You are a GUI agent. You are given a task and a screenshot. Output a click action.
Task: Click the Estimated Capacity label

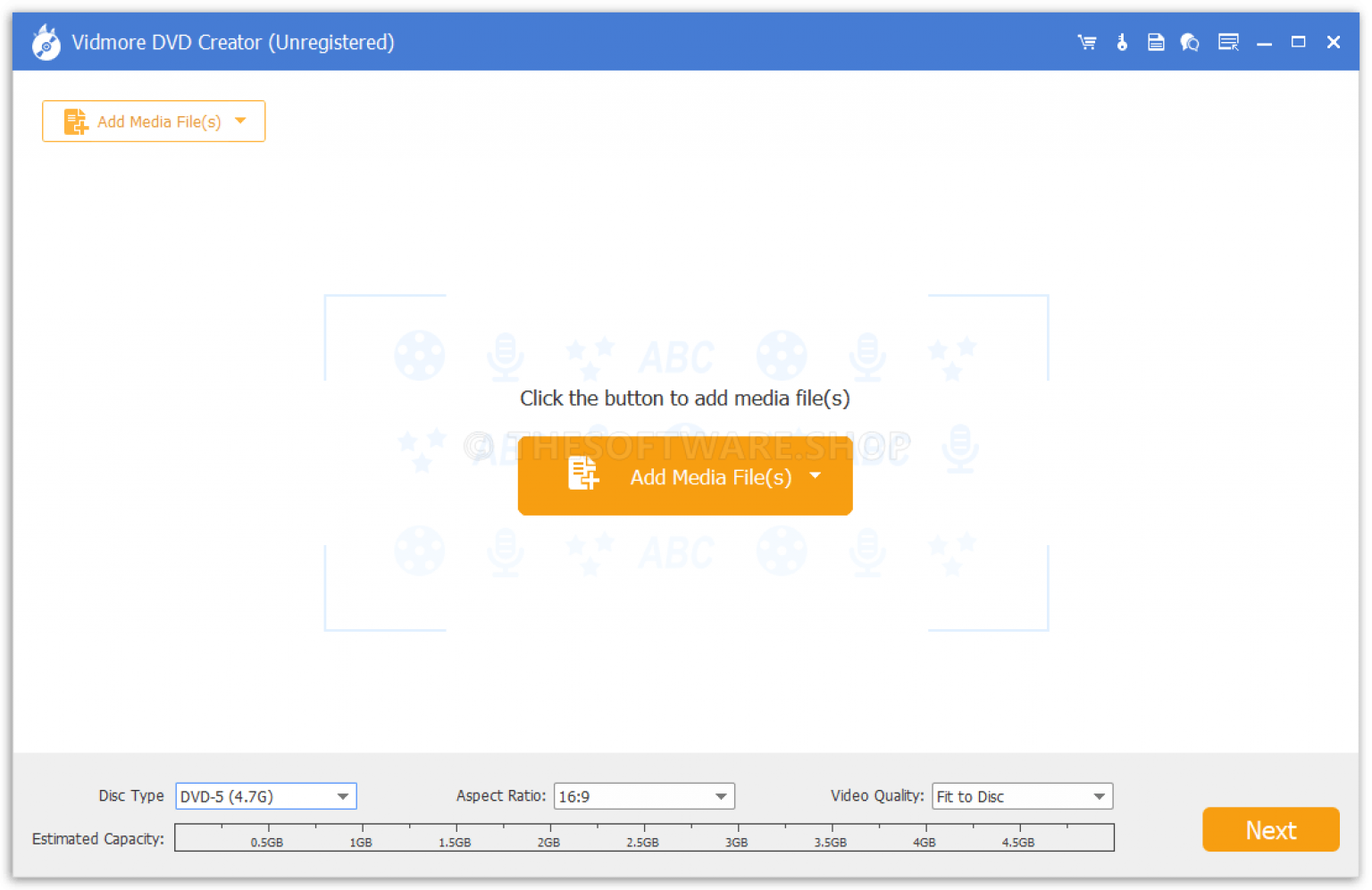click(x=98, y=839)
